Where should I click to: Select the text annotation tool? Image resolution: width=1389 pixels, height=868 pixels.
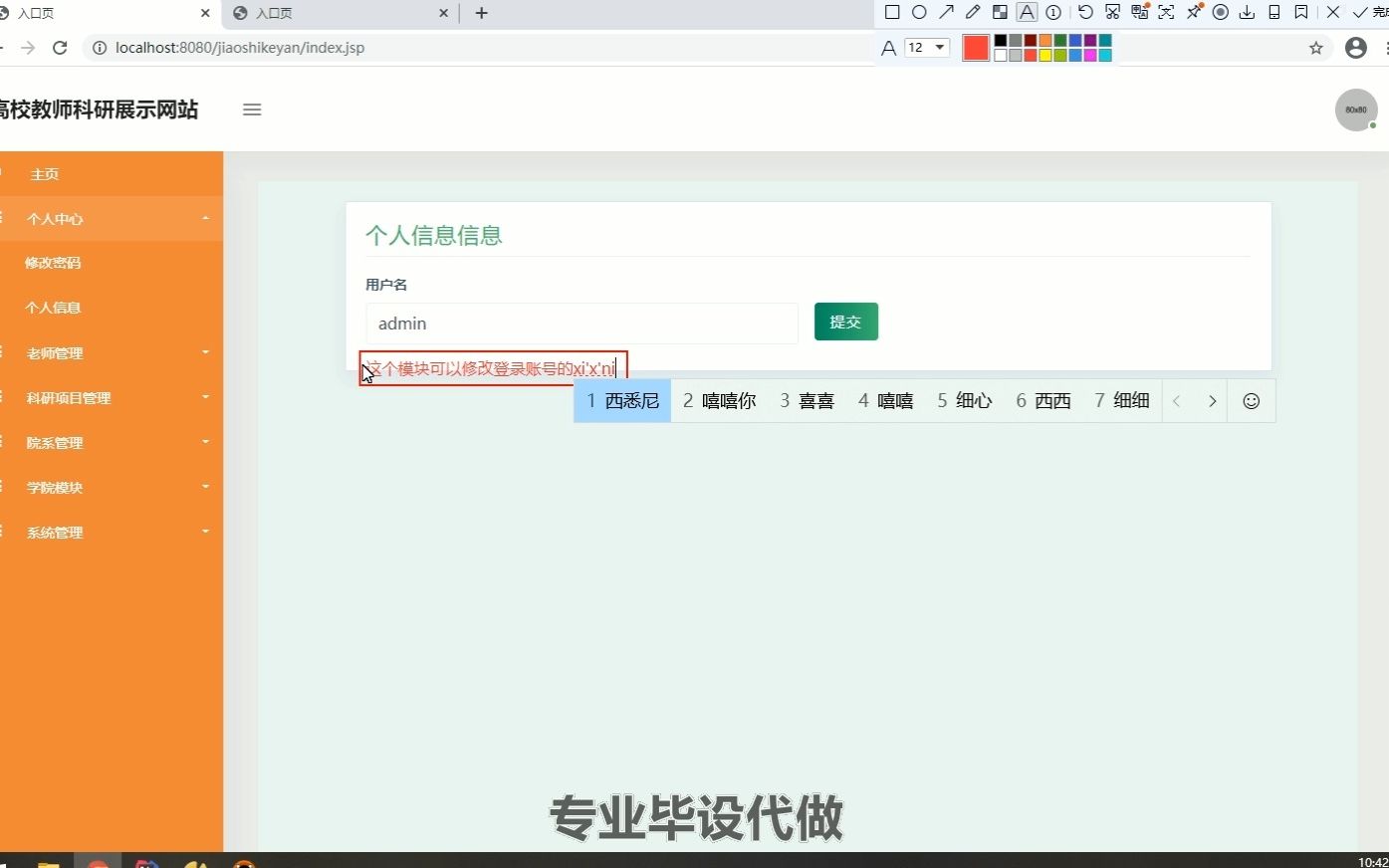(1027, 13)
